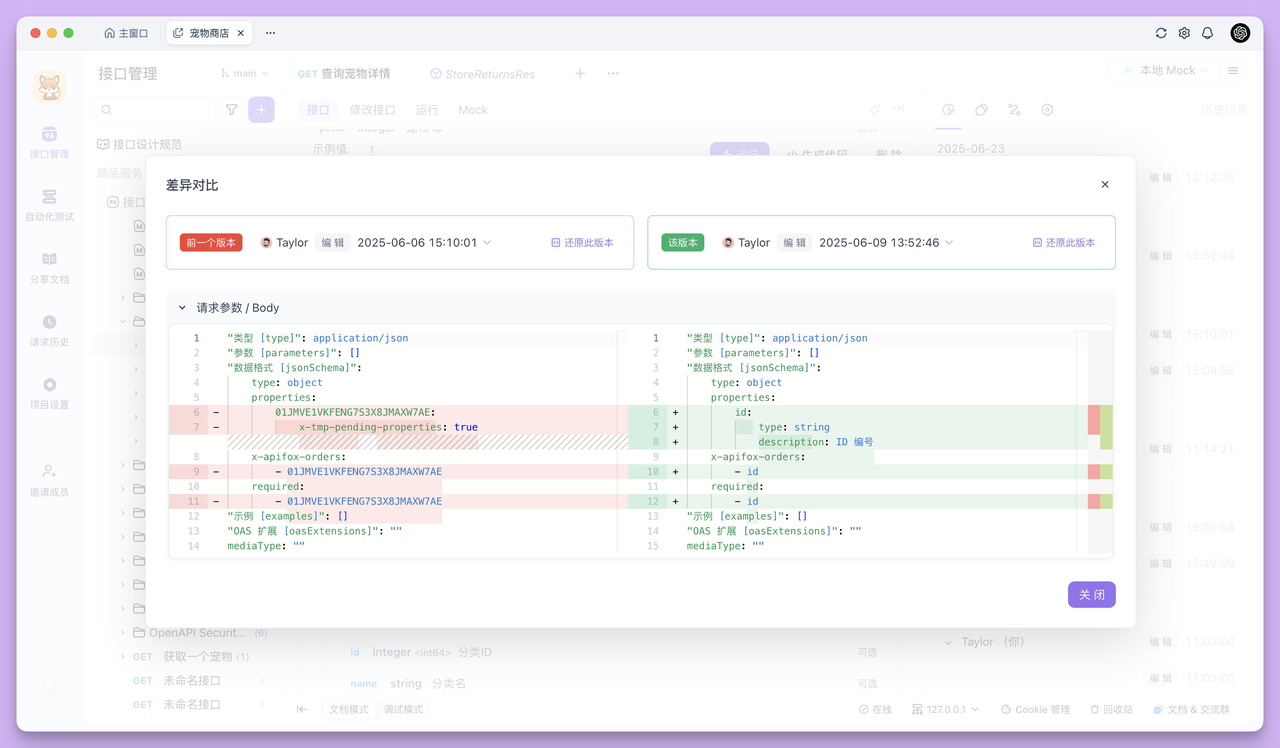Collapse the sidebar with the bottom arrow icon
Image resolution: width=1280 pixels, height=748 pixels.
coord(302,709)
